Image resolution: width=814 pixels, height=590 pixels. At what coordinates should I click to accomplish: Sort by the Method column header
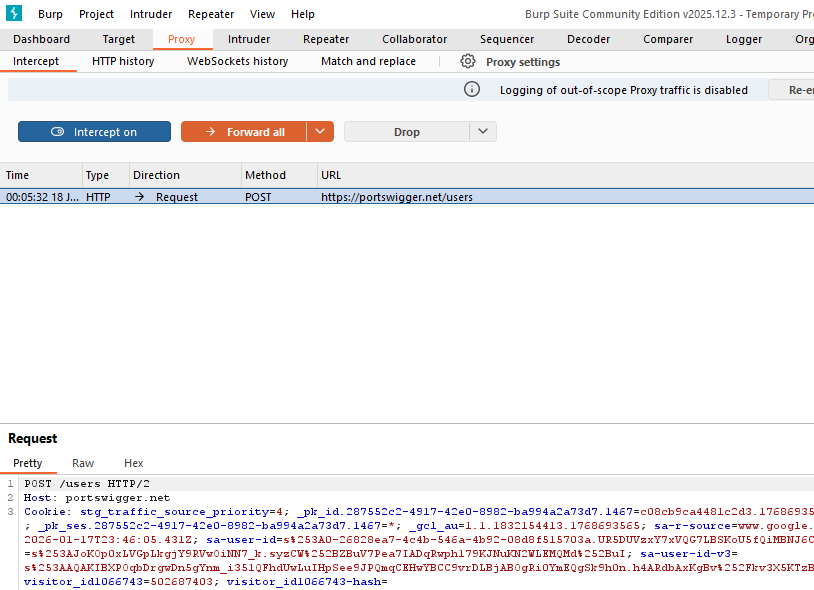279,175
